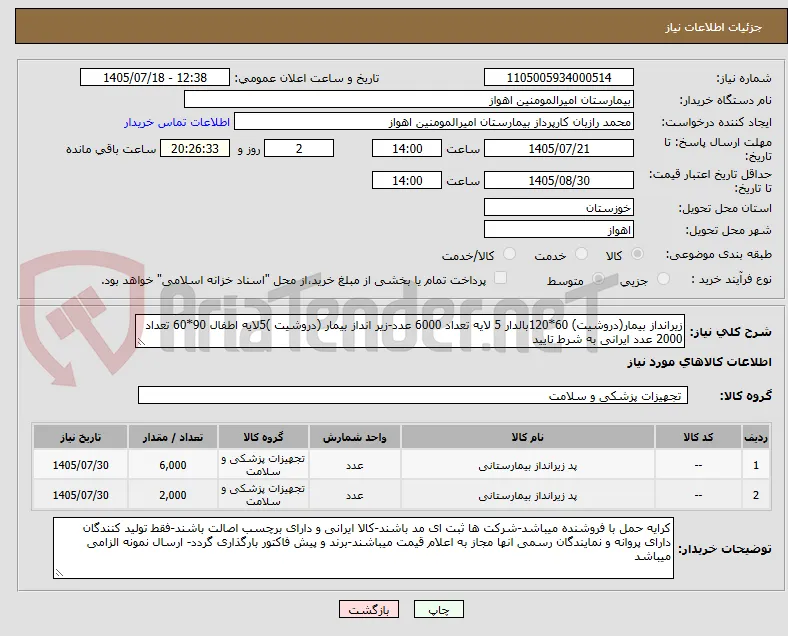Click the نام کالا column header

(x=528, y=437)
